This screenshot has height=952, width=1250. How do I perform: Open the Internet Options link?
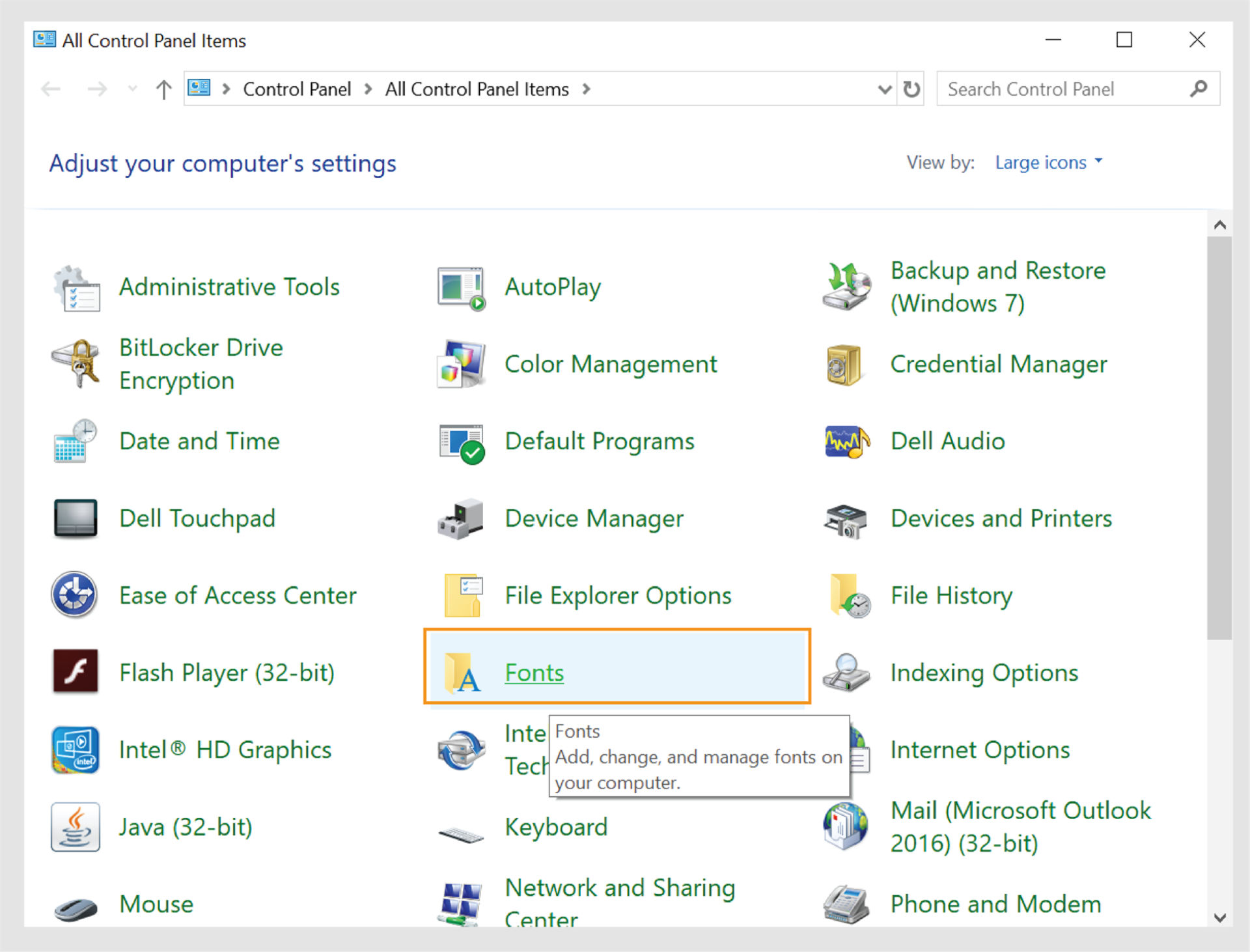[980, 749]
